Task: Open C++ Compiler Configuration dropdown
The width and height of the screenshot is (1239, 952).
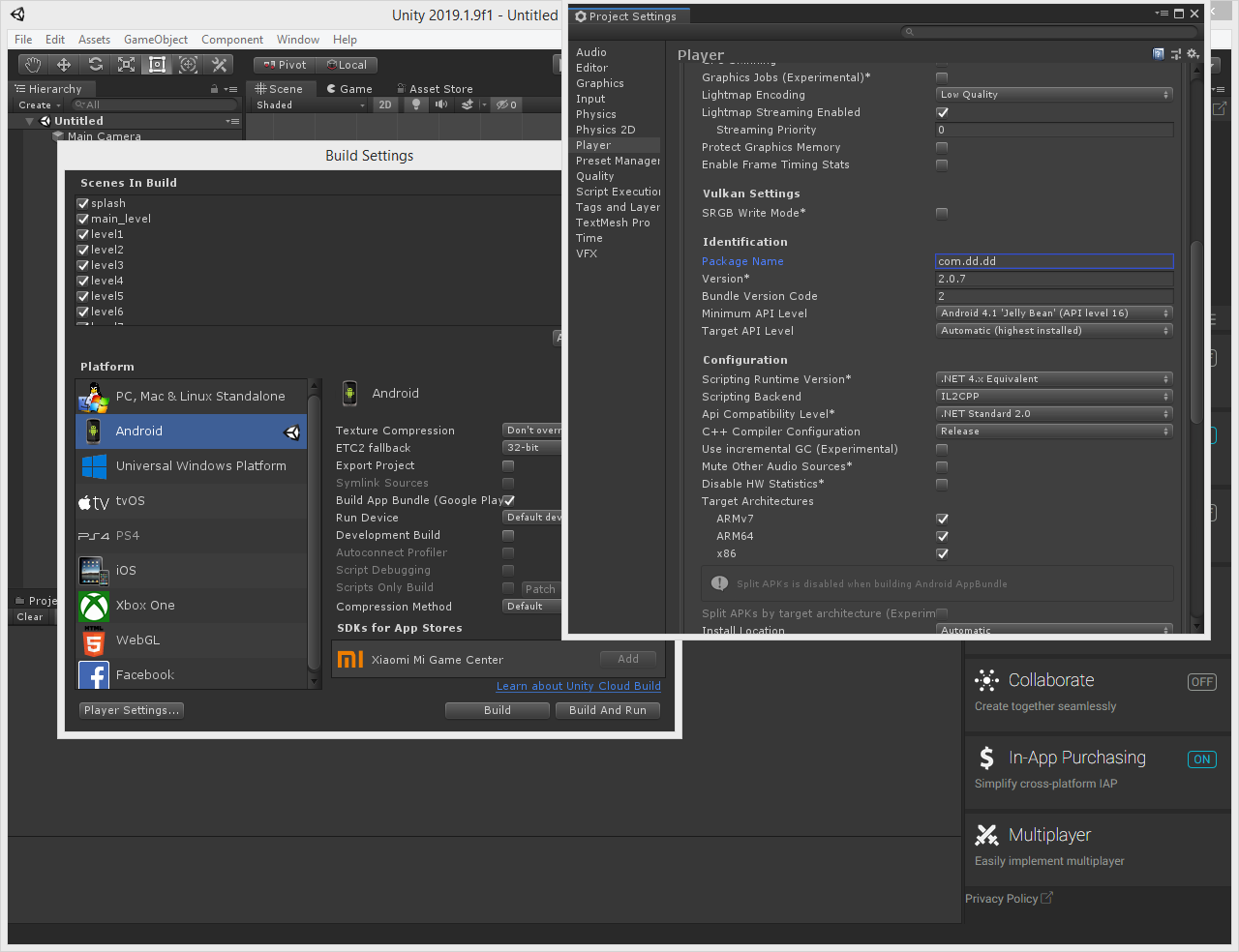Action: [1054, 431]
